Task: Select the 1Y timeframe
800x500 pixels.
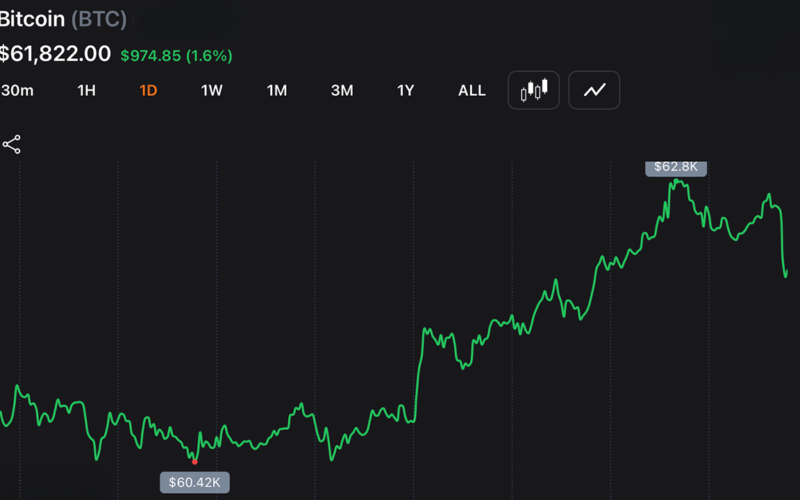Action: (406, 90)
